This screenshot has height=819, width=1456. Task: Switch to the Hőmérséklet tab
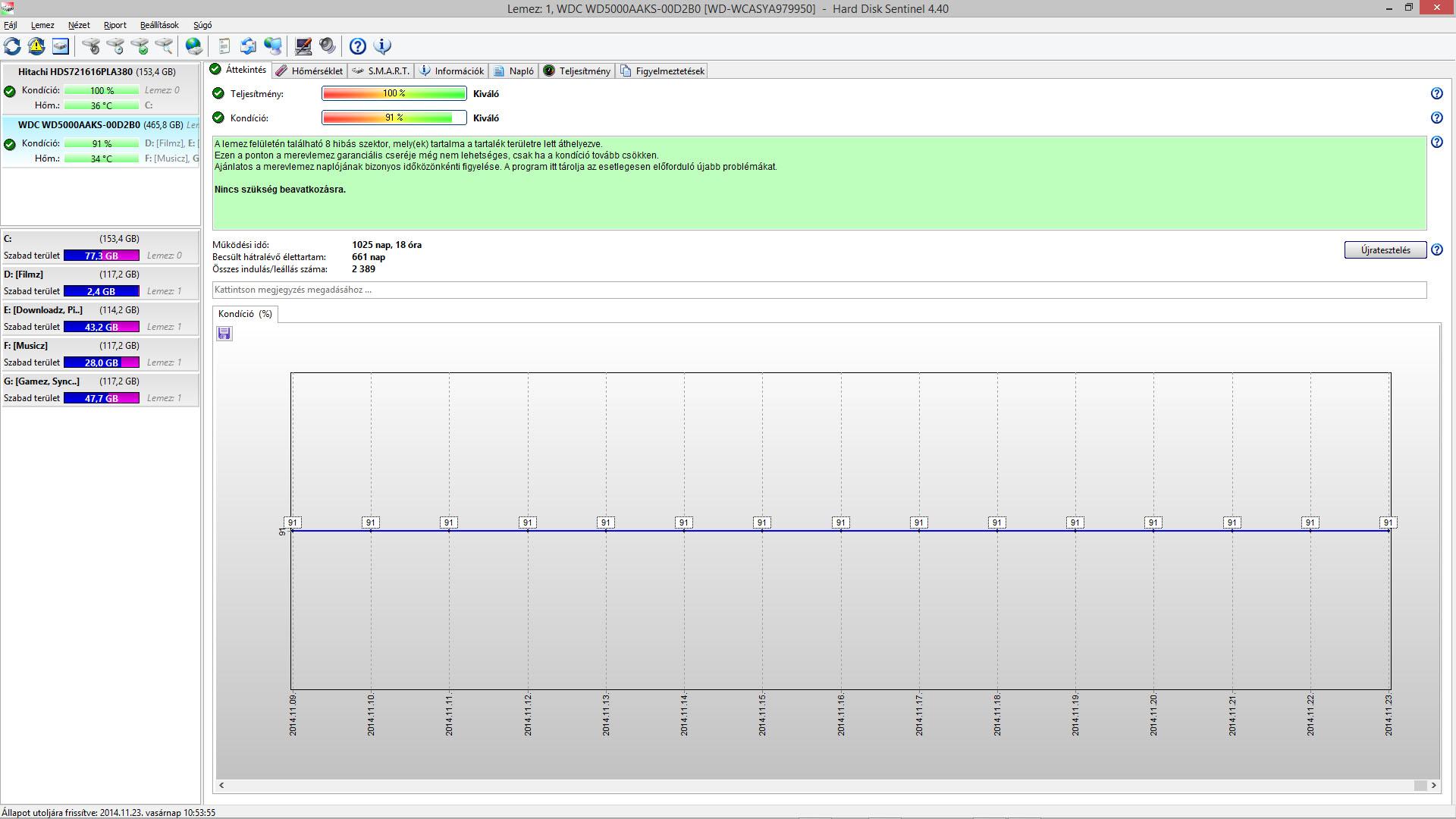coord(309,71)
